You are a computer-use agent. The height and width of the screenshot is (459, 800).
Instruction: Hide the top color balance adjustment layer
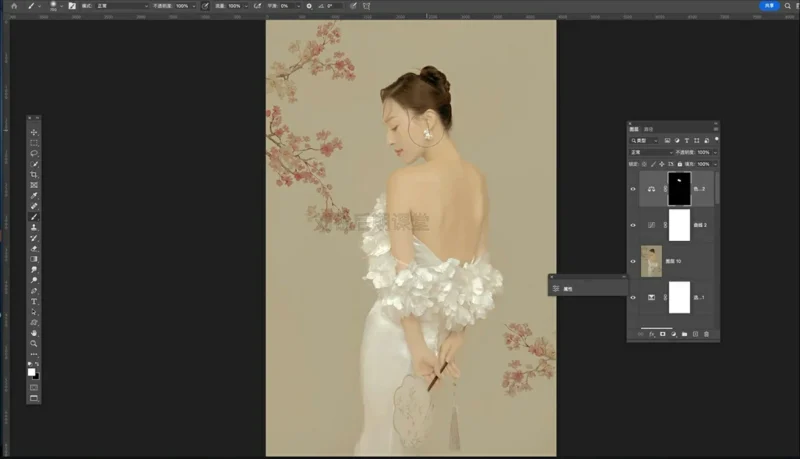click(633, 188)
